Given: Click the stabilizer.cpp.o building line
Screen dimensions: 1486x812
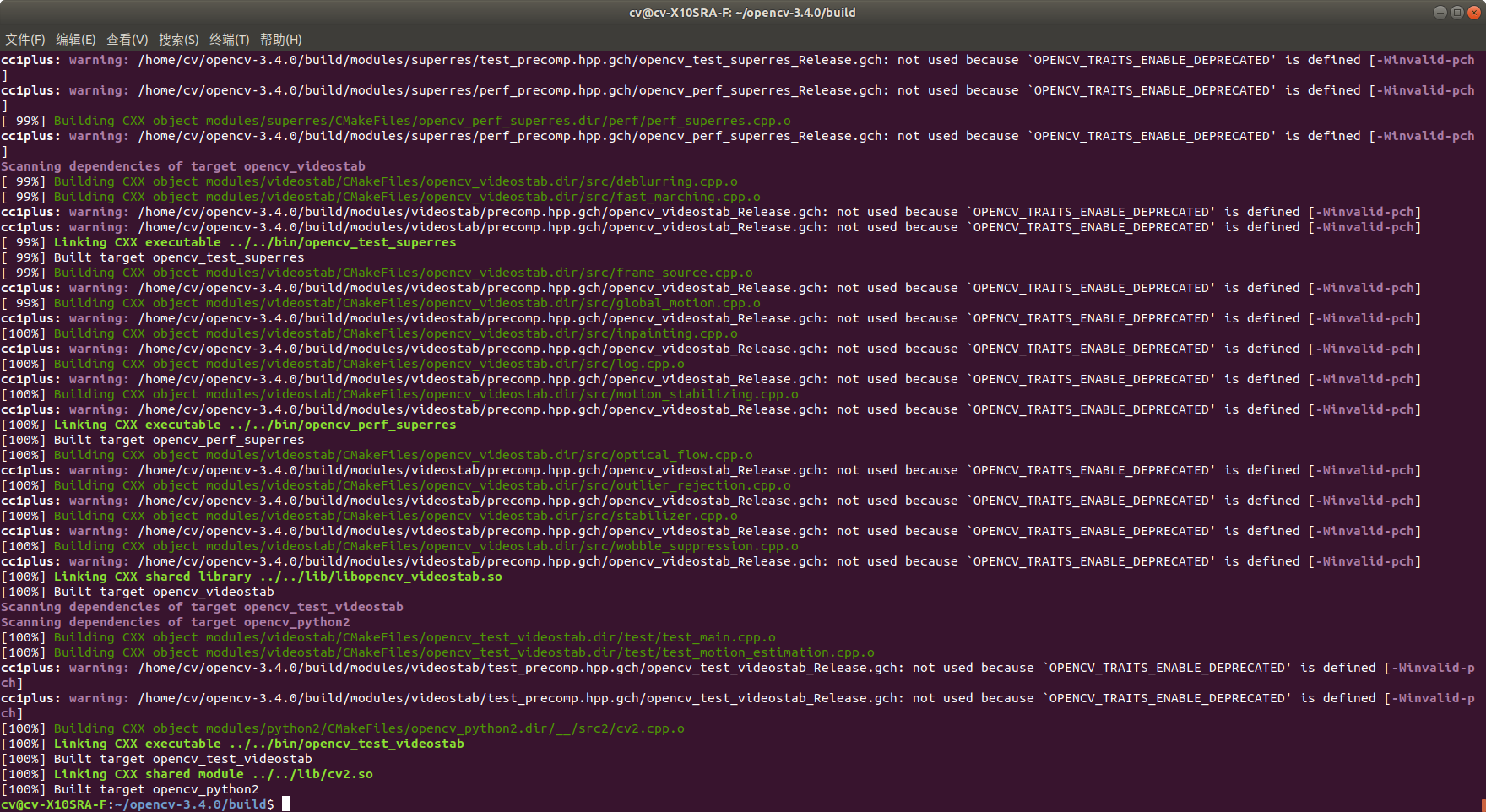Looking at the screenshot, I should coord(369,516).
